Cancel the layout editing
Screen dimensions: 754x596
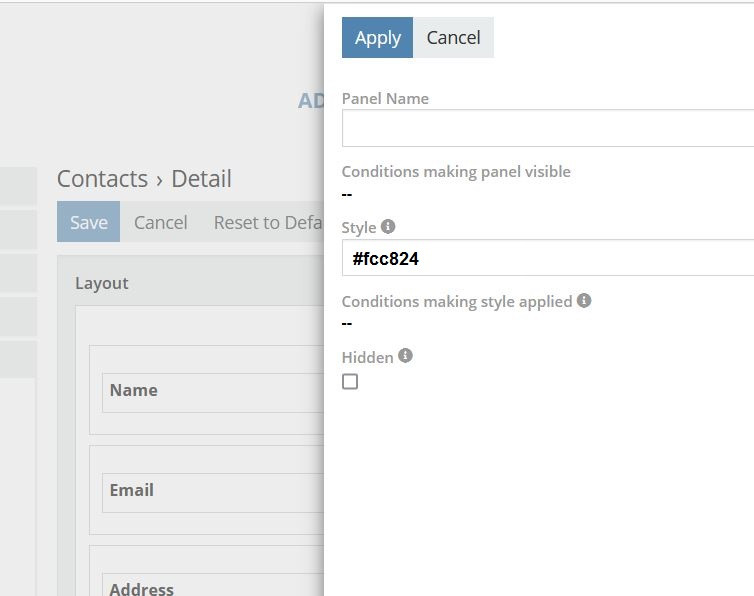tap(160, 222)
